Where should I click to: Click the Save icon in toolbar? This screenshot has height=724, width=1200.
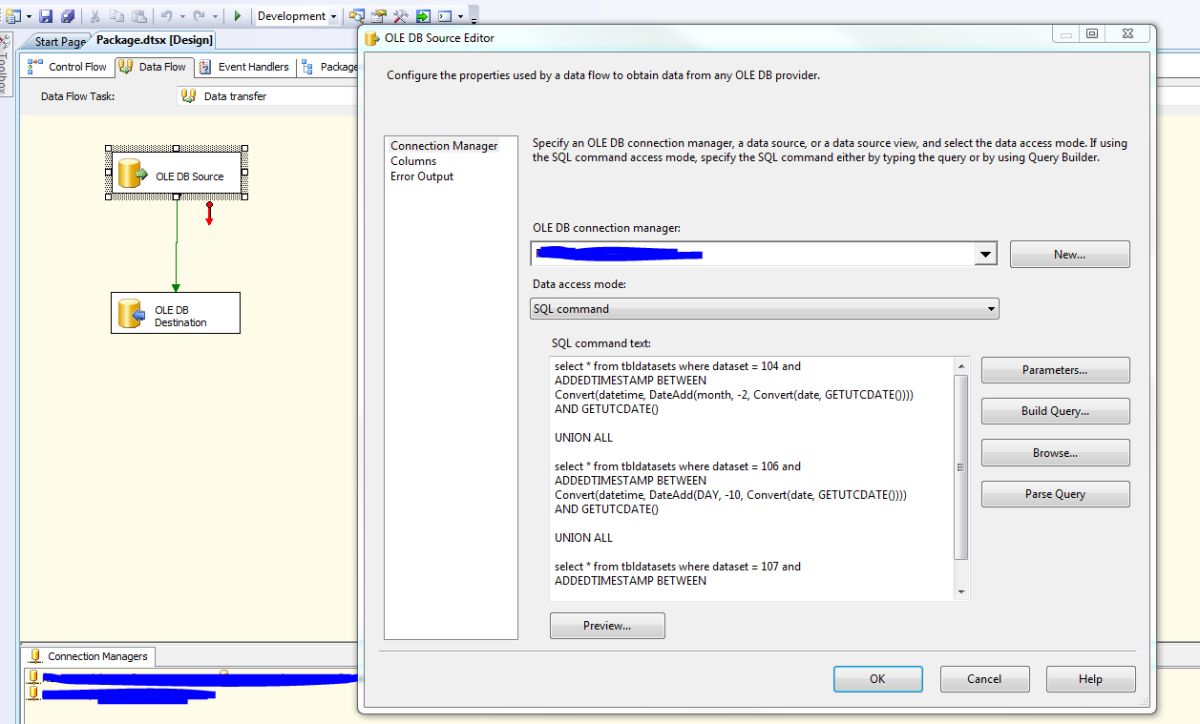pyautogui.click(x=46, y=16)
